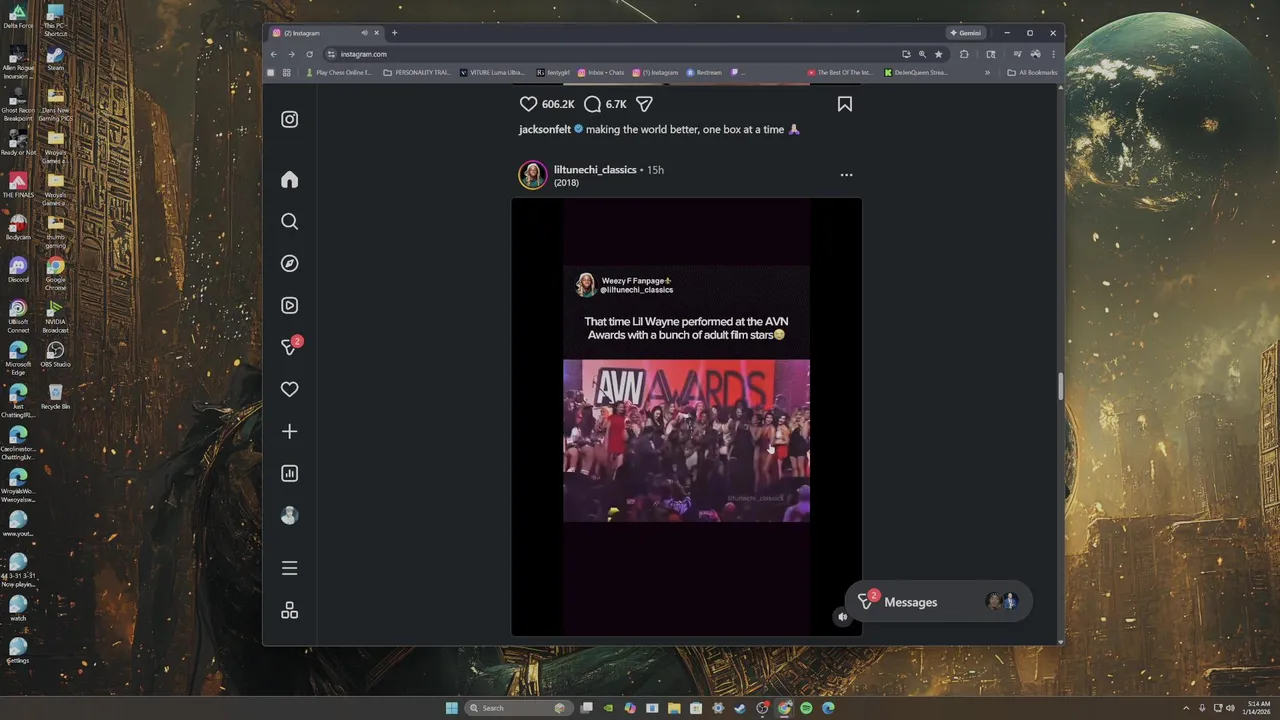The image size is (1280, 720).
Task: Select the Discord desktop shortcut
Action: (x=18, y=270)
